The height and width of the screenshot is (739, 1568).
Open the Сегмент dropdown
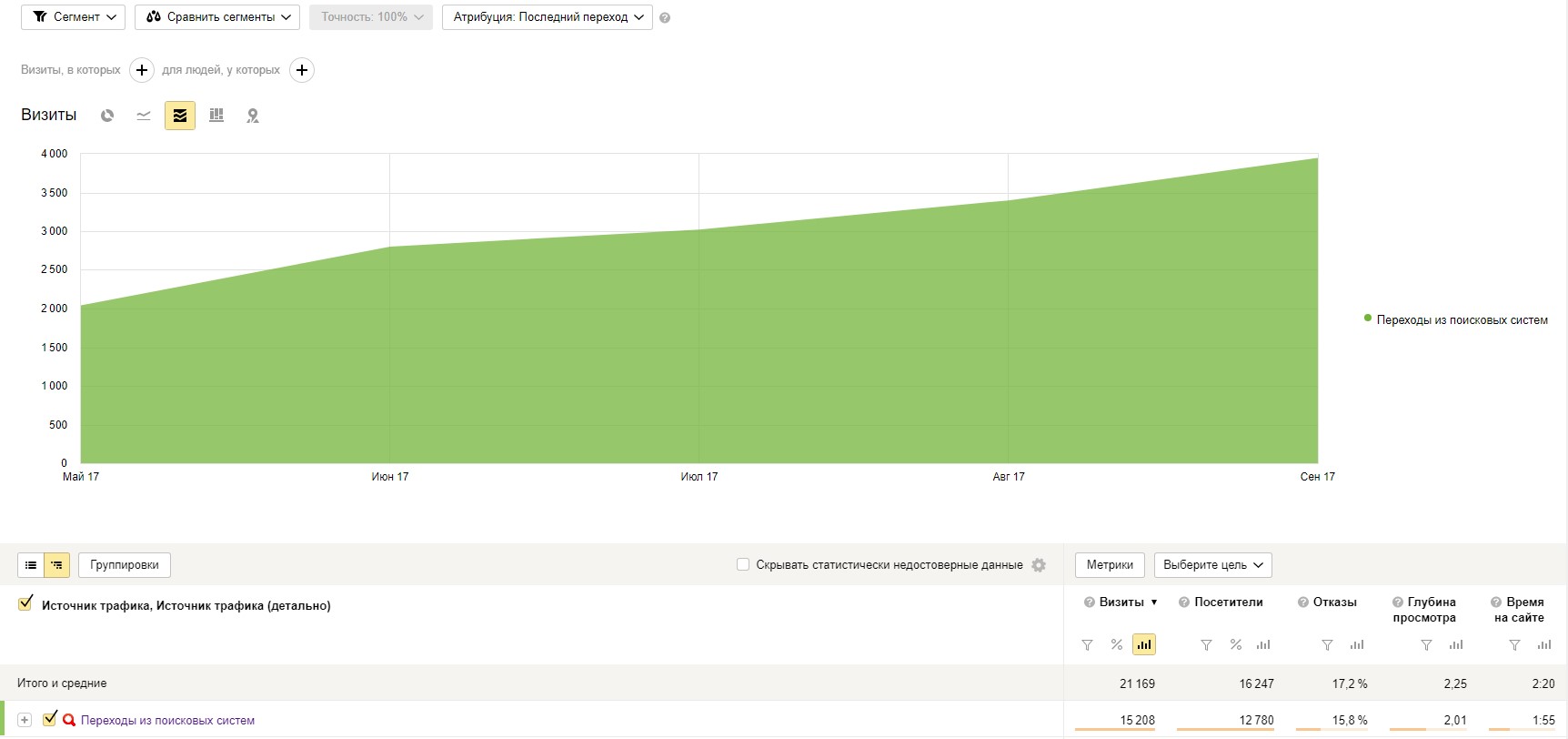73,17
